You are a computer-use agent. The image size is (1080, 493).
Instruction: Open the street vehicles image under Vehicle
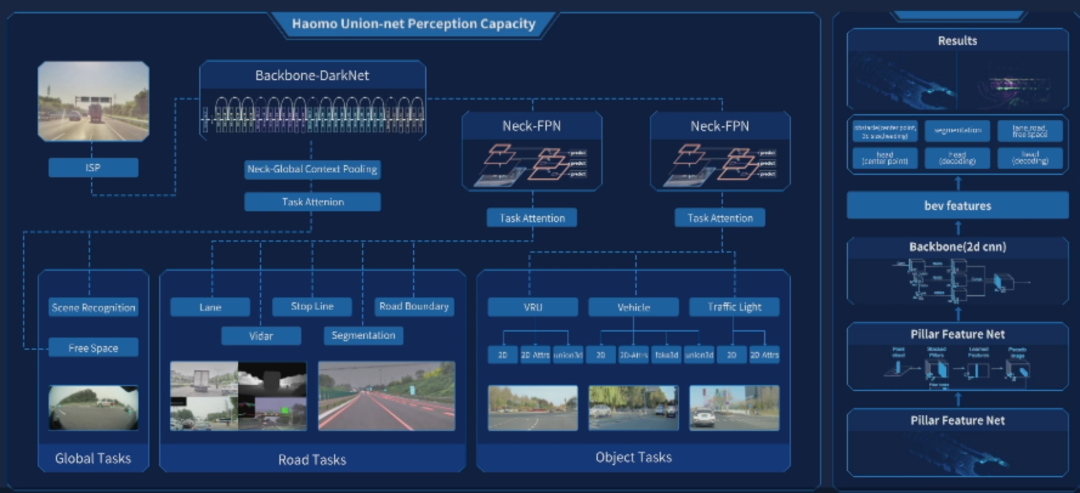coord(634,408)
